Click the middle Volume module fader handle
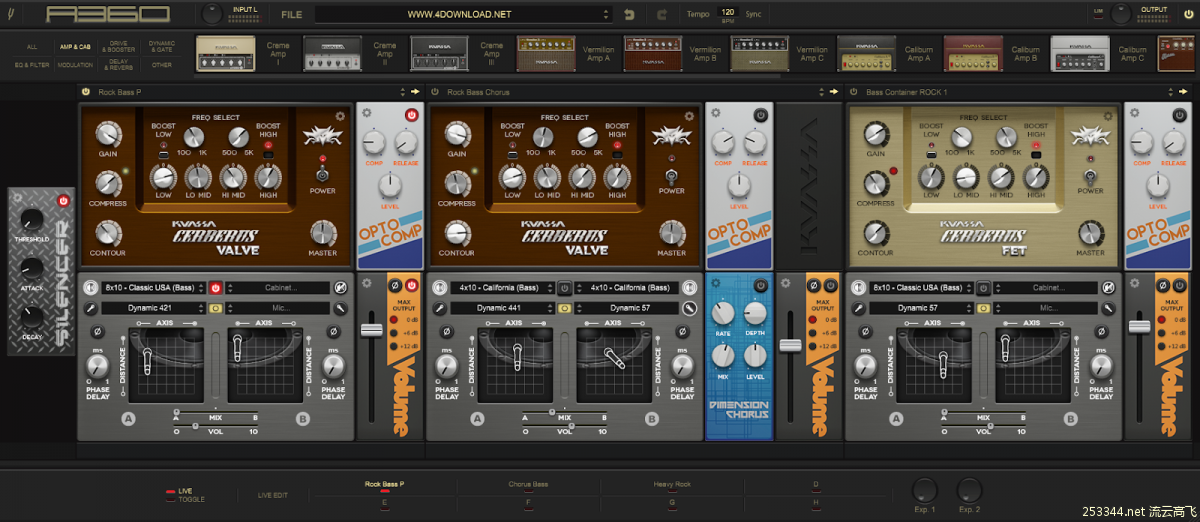This screenshot has height=522, width=1200. click(x=790, y=345)
